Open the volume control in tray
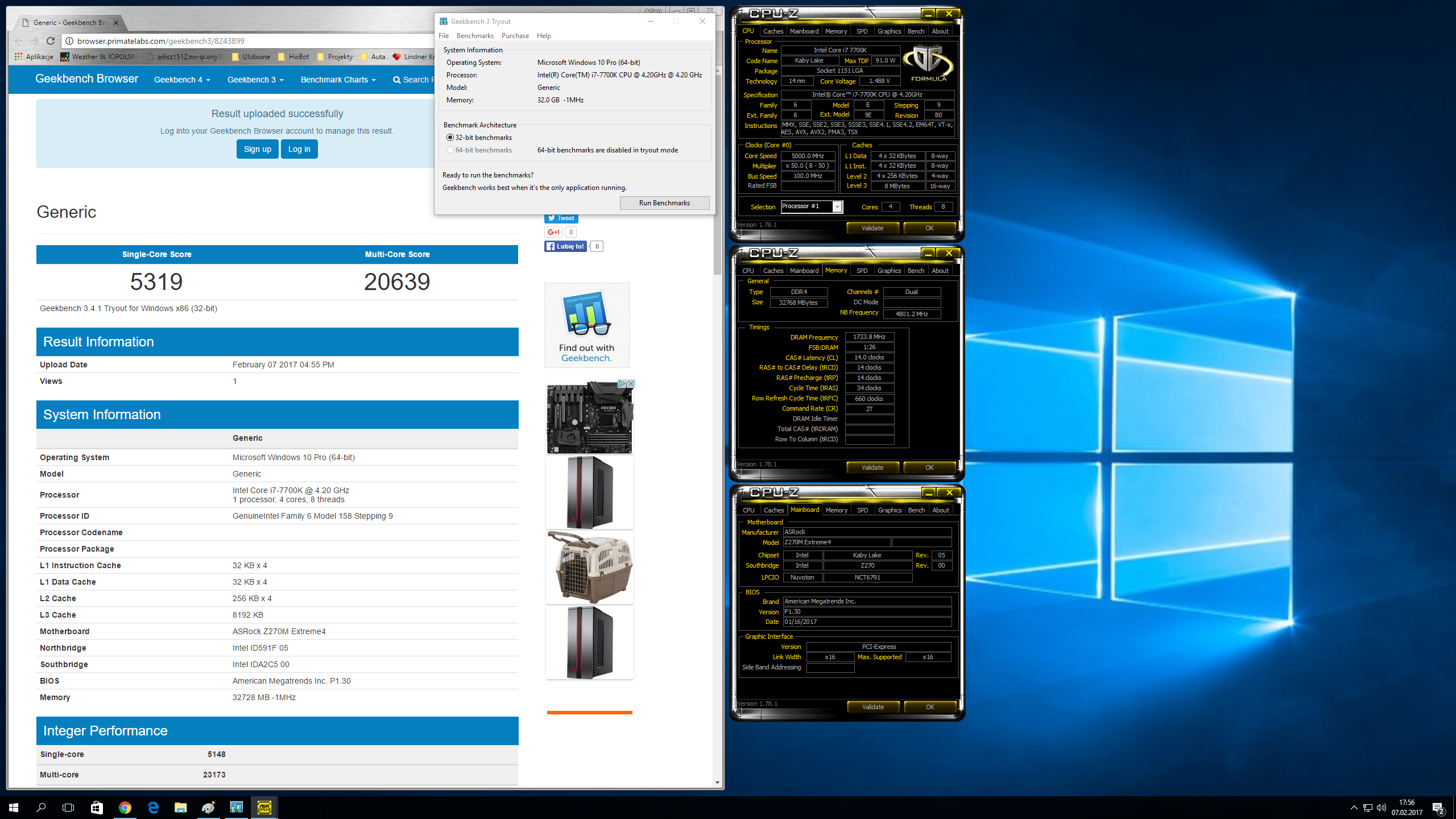 point(1381,808)
